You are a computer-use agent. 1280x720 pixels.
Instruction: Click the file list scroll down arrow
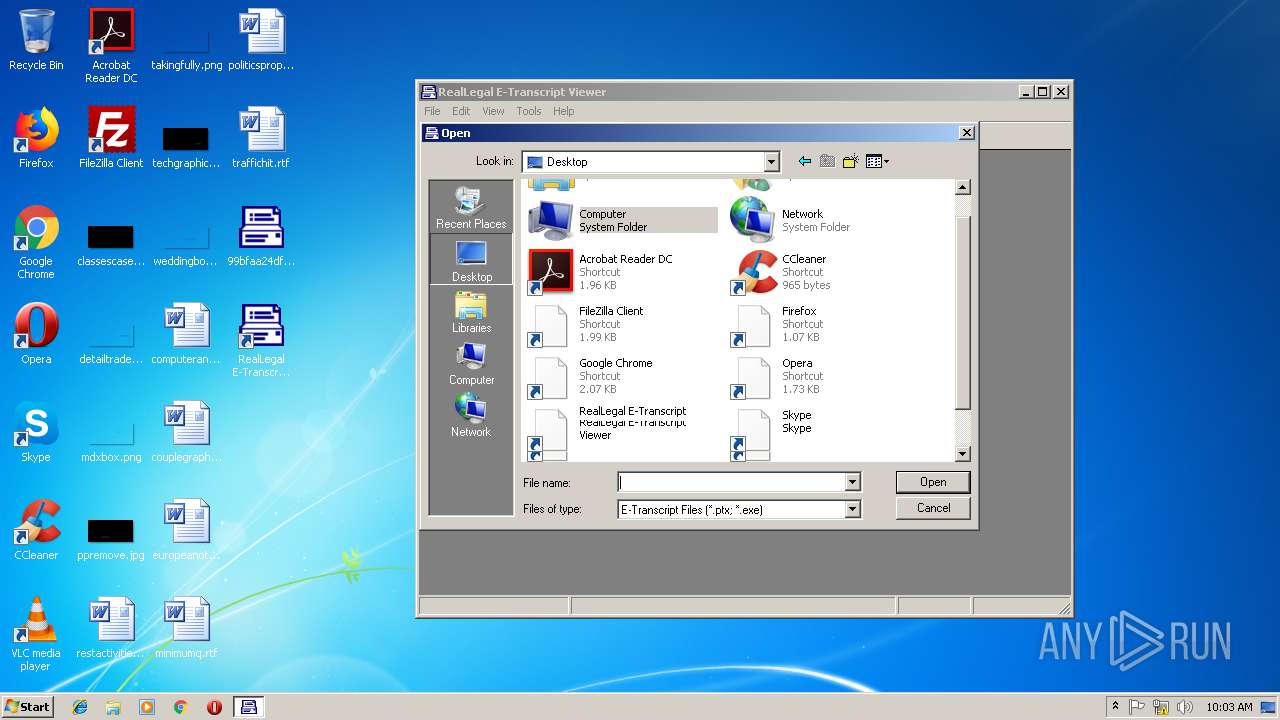coord(962,454)
